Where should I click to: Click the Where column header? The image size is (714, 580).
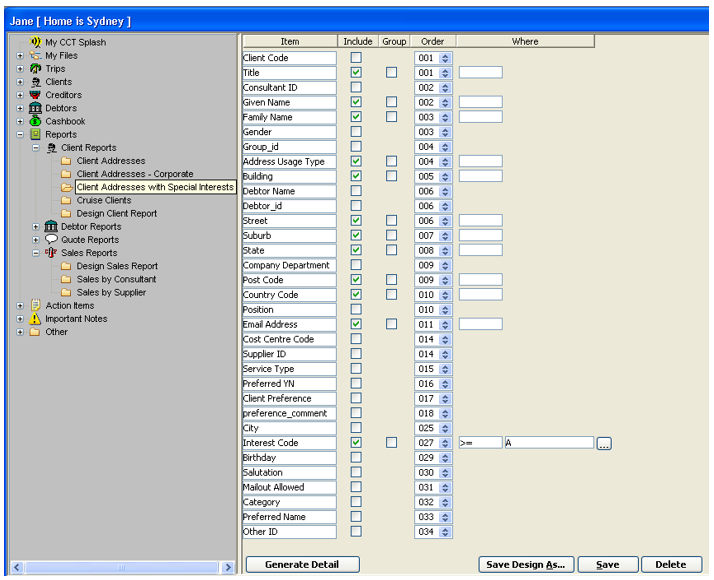525,41
